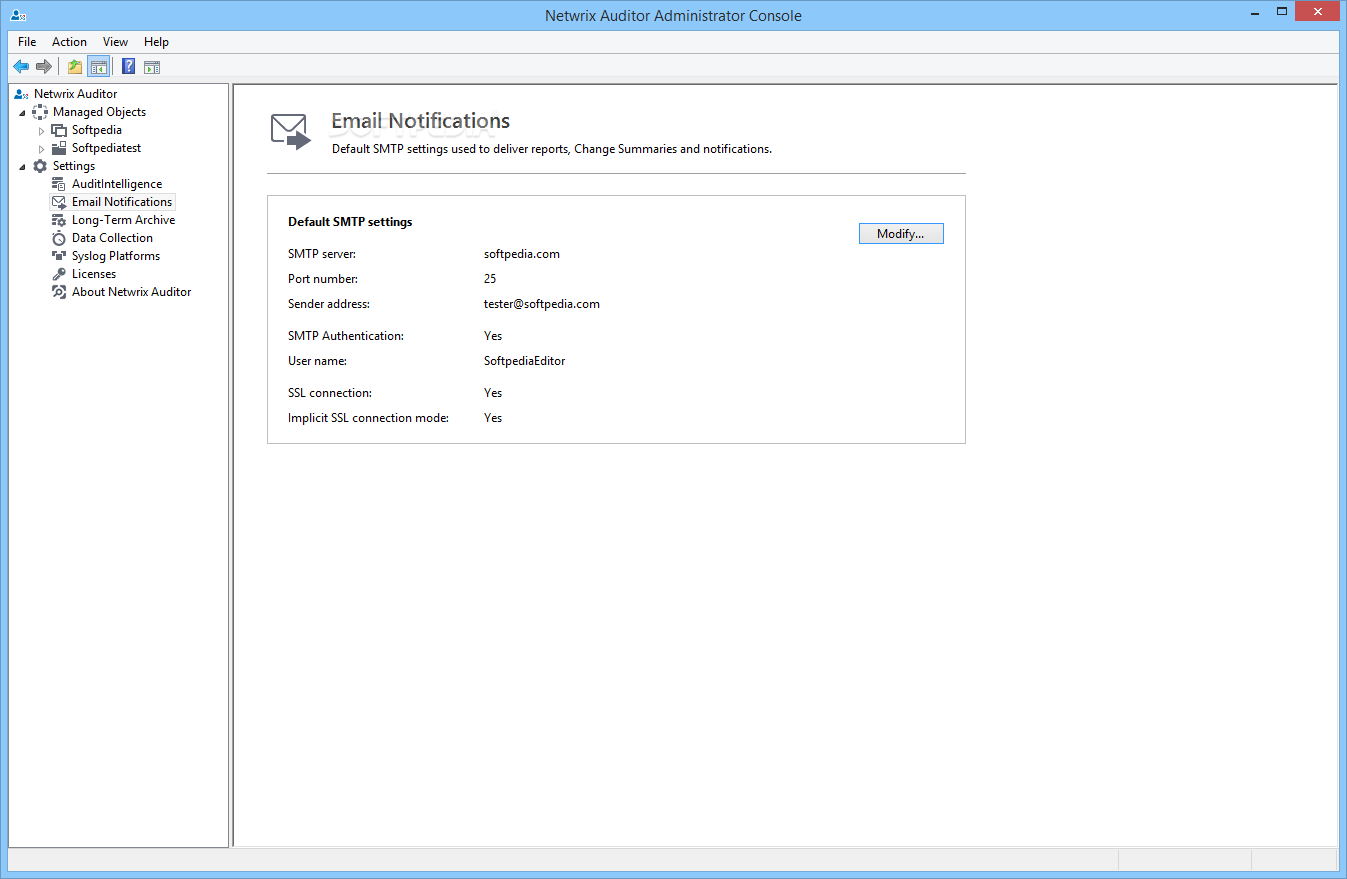Open Long-Term Archive settings
1347x879 pixels.
pos(123,220)
